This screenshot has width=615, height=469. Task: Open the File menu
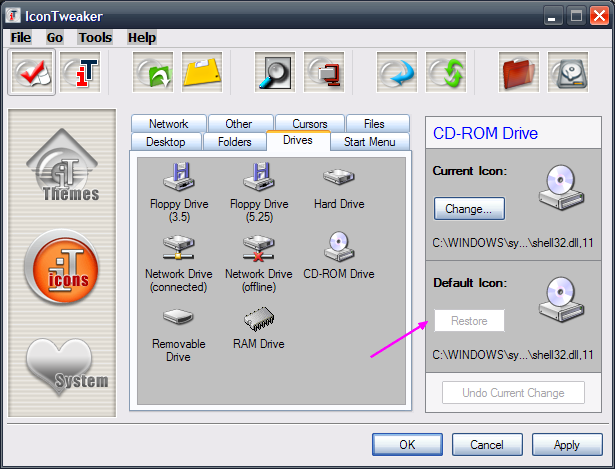pos(21,38)
